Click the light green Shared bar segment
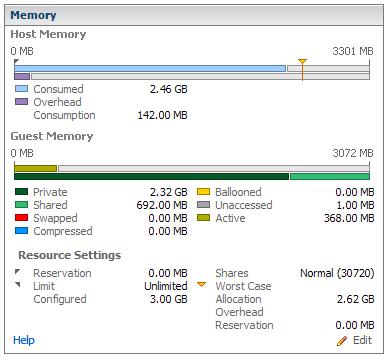 coord(330,176)
